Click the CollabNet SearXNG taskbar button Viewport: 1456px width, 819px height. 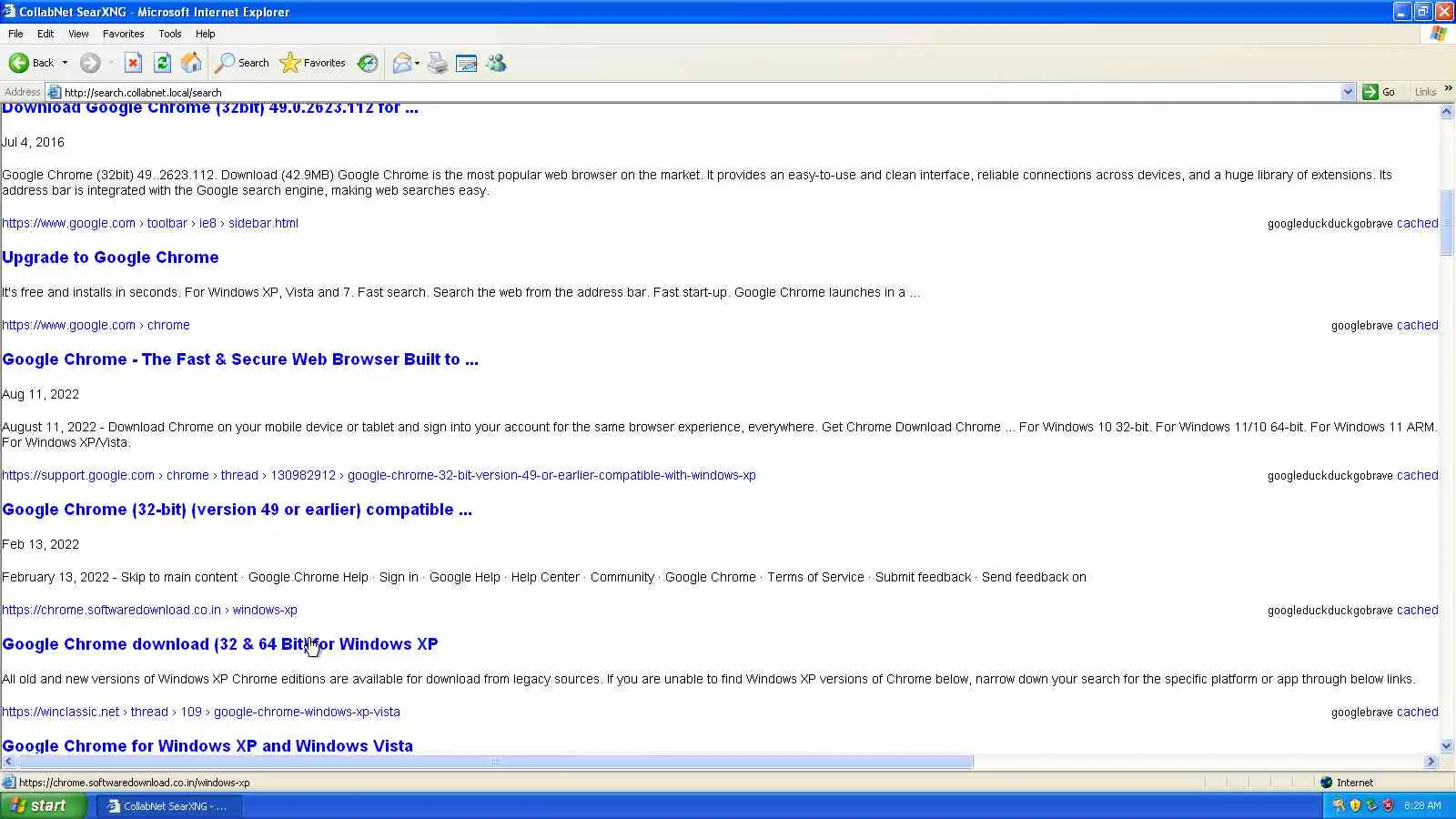[169, 805]
